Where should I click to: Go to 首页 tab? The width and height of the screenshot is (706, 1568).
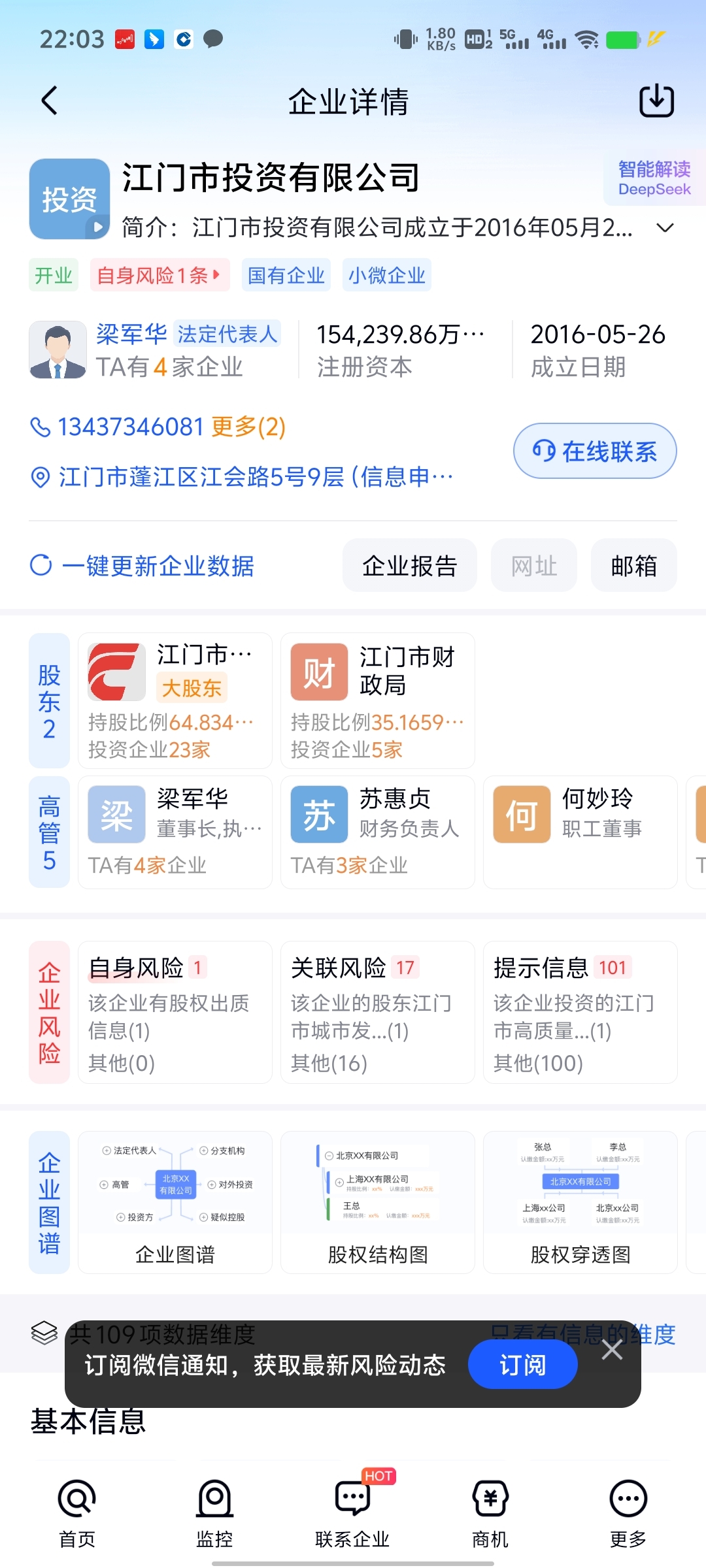(77, 1514)
